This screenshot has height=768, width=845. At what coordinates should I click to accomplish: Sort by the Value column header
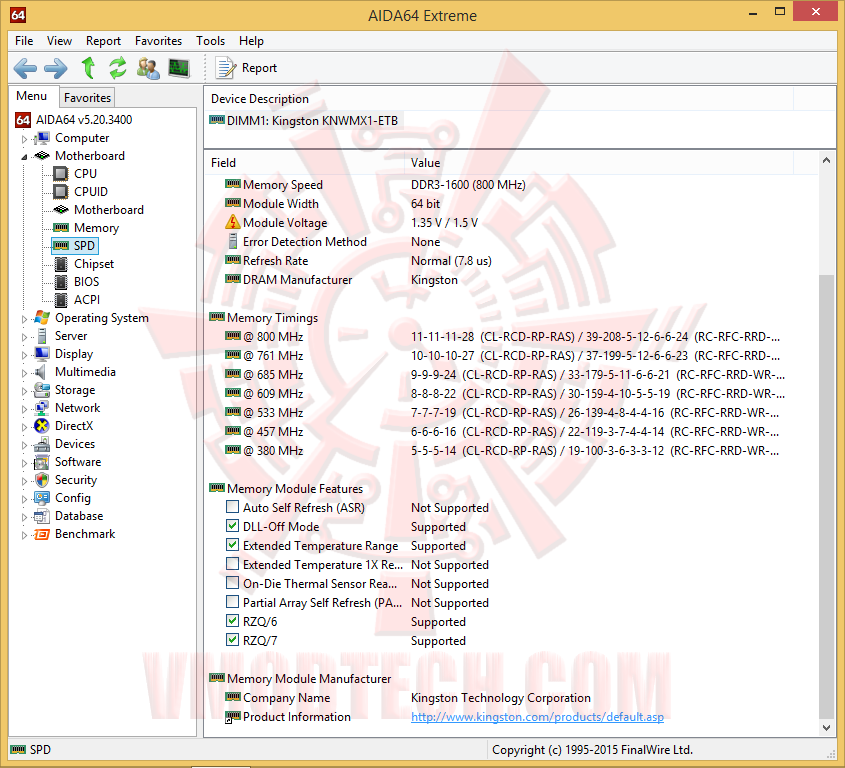pos(599,163)
